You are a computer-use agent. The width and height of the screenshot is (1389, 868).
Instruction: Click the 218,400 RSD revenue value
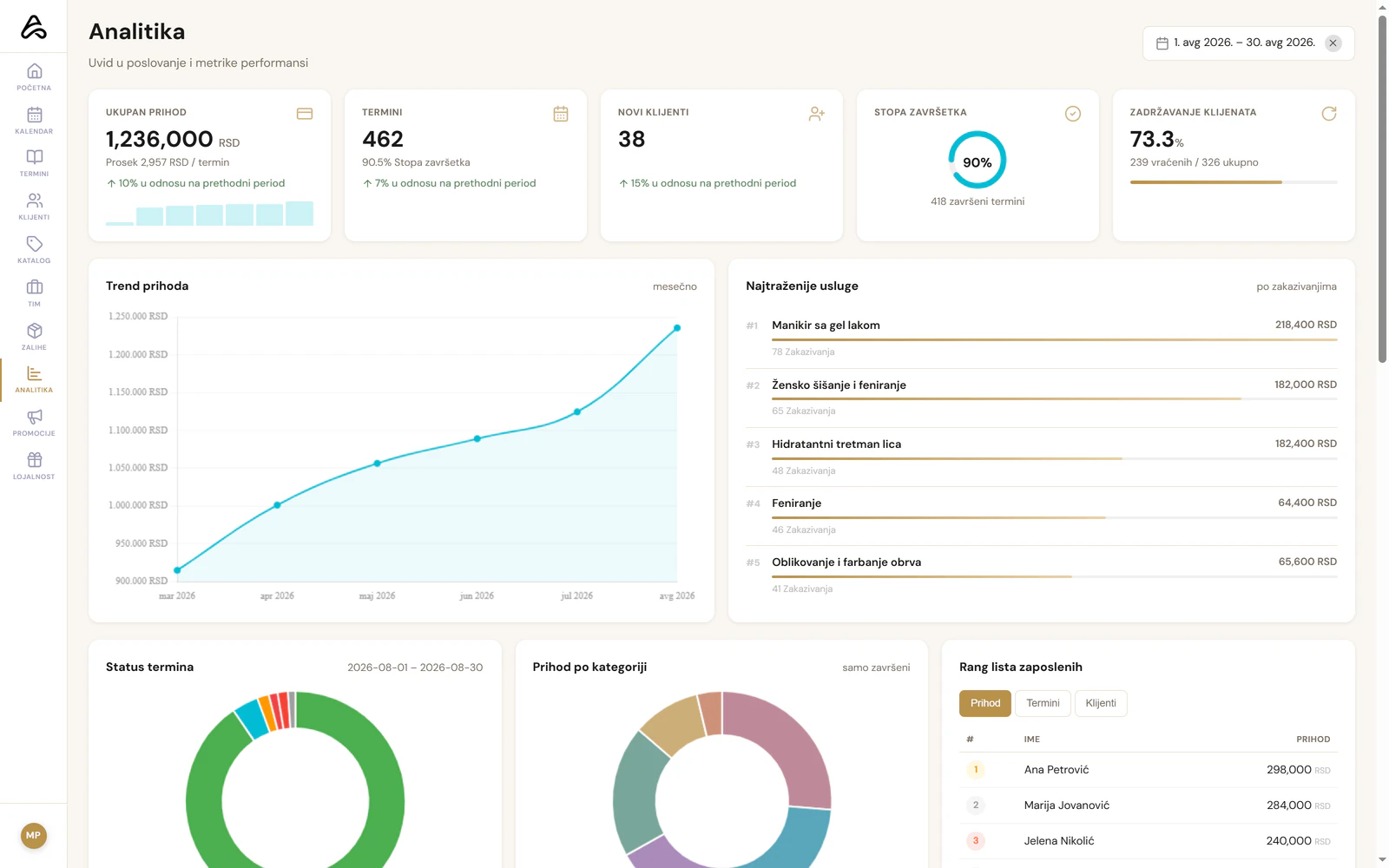1306,325
